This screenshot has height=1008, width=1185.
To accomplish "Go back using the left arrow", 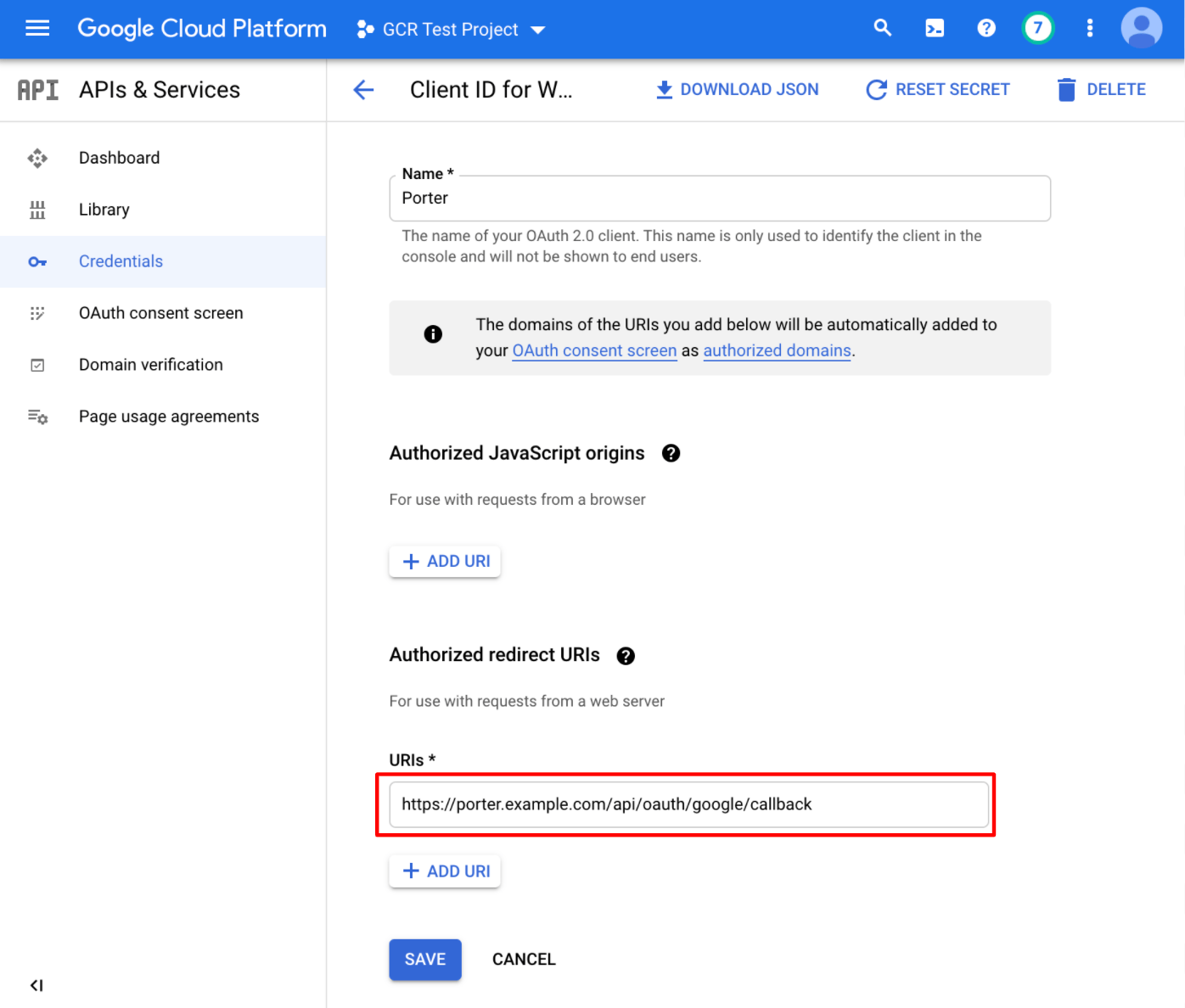I will tap(363, 90).
